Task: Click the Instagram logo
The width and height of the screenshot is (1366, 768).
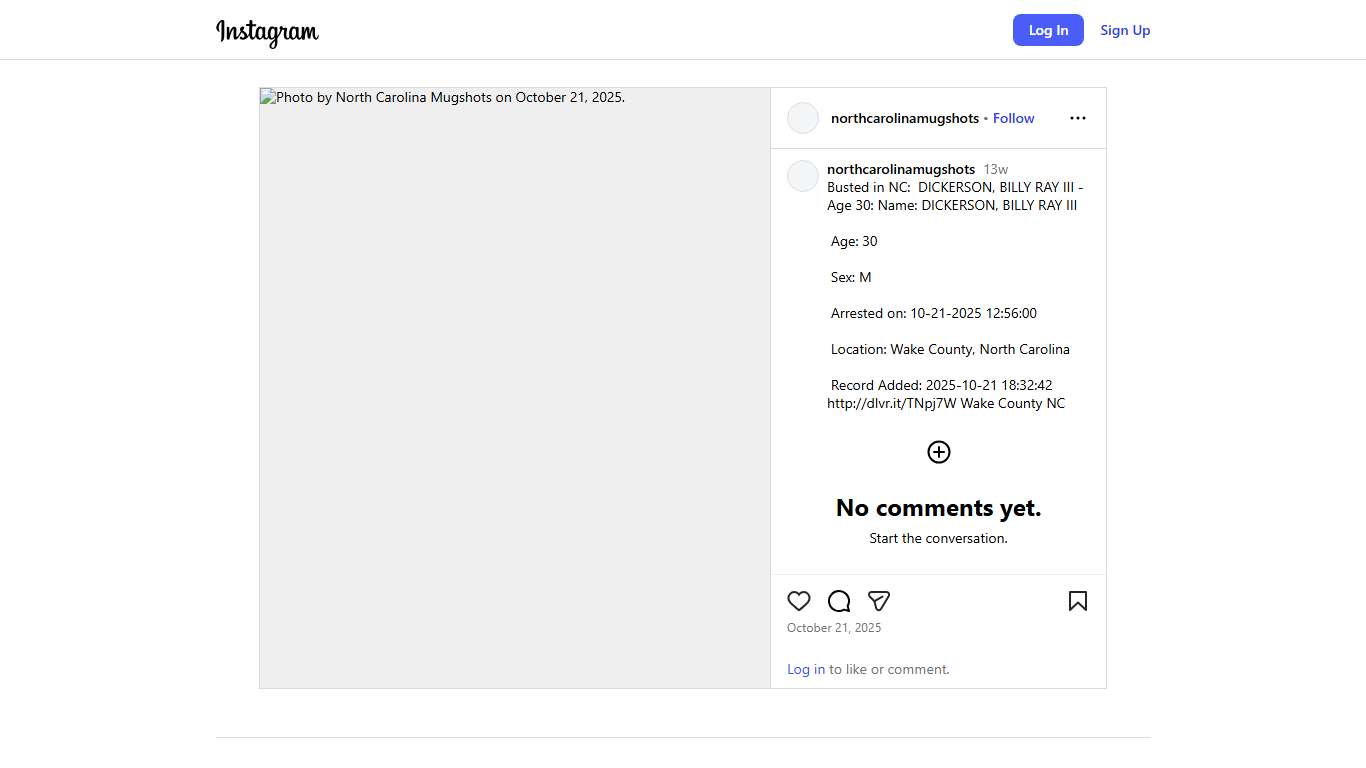Action: (267, 32)
